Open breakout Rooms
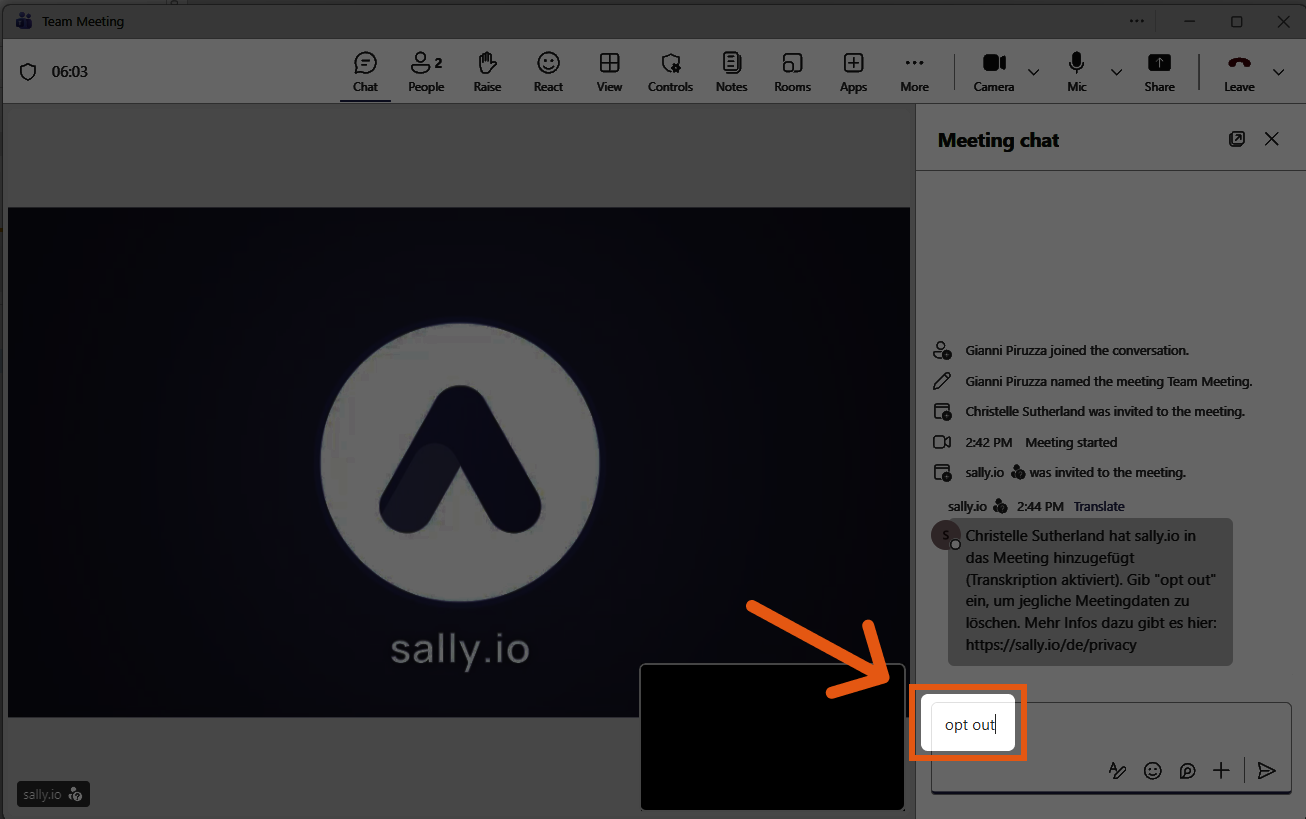The height and width of the screenshot is (819, 1306). 792,72
